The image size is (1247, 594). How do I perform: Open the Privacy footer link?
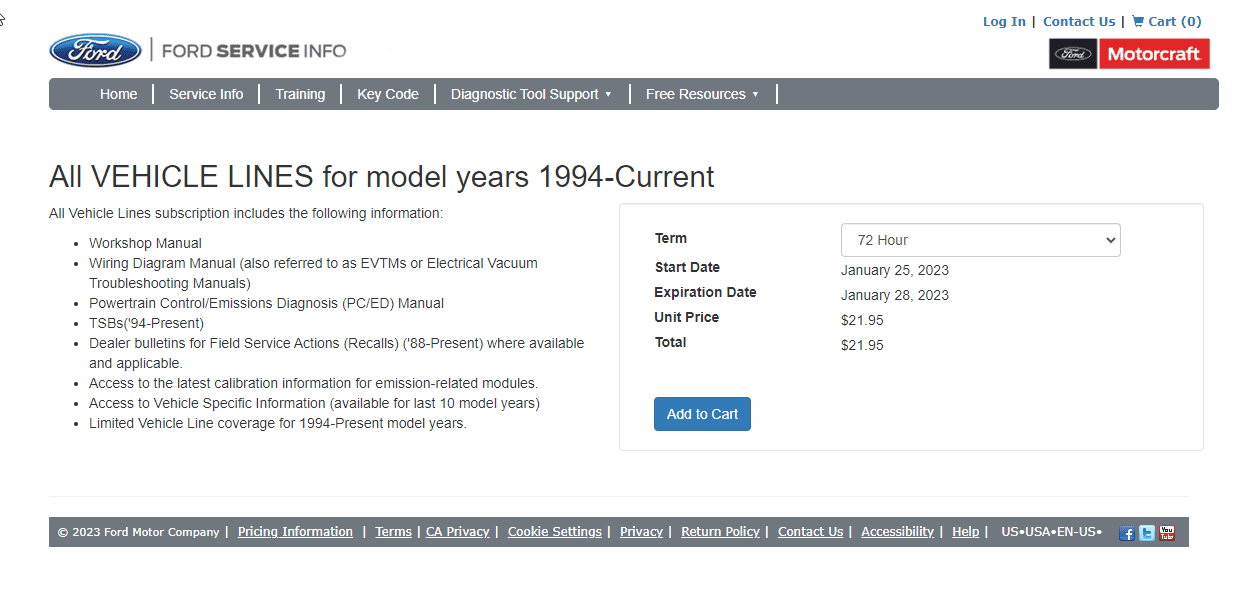coord(641,532)
